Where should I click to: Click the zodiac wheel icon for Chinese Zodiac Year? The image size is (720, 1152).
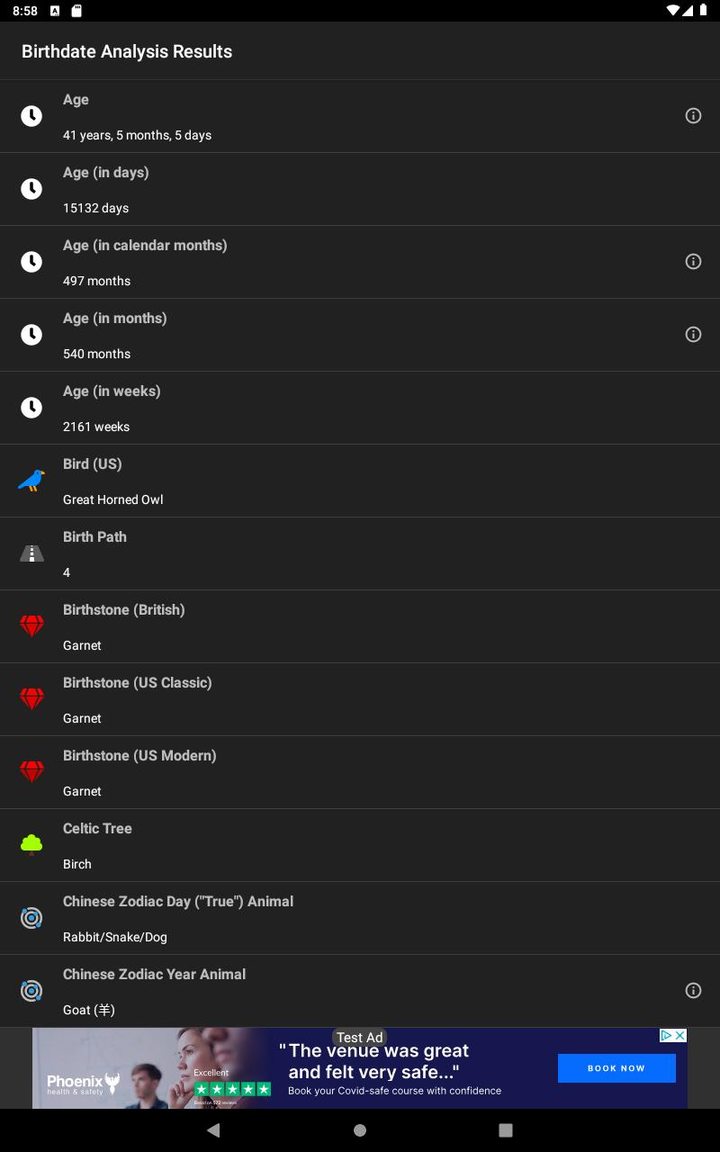coord(31,990)
